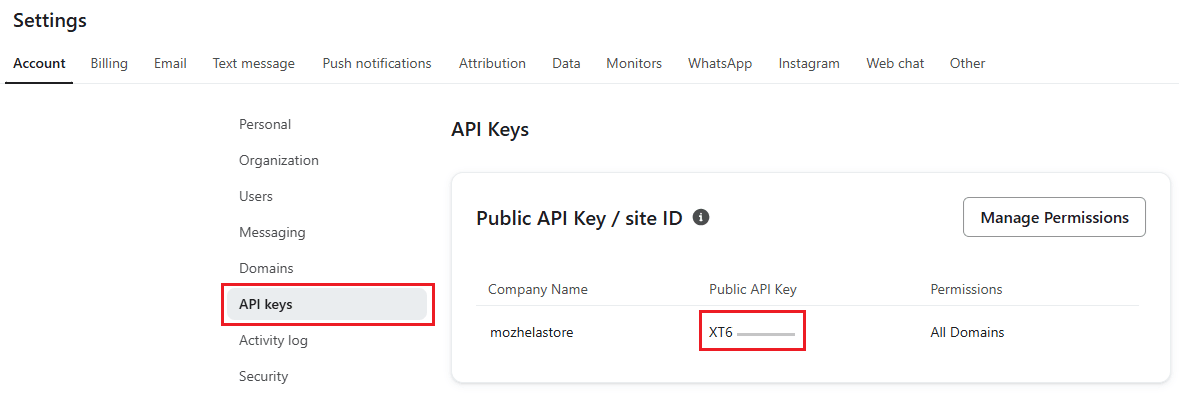Click the API Keys page heading
The image size is (1179, 395).
490,129
